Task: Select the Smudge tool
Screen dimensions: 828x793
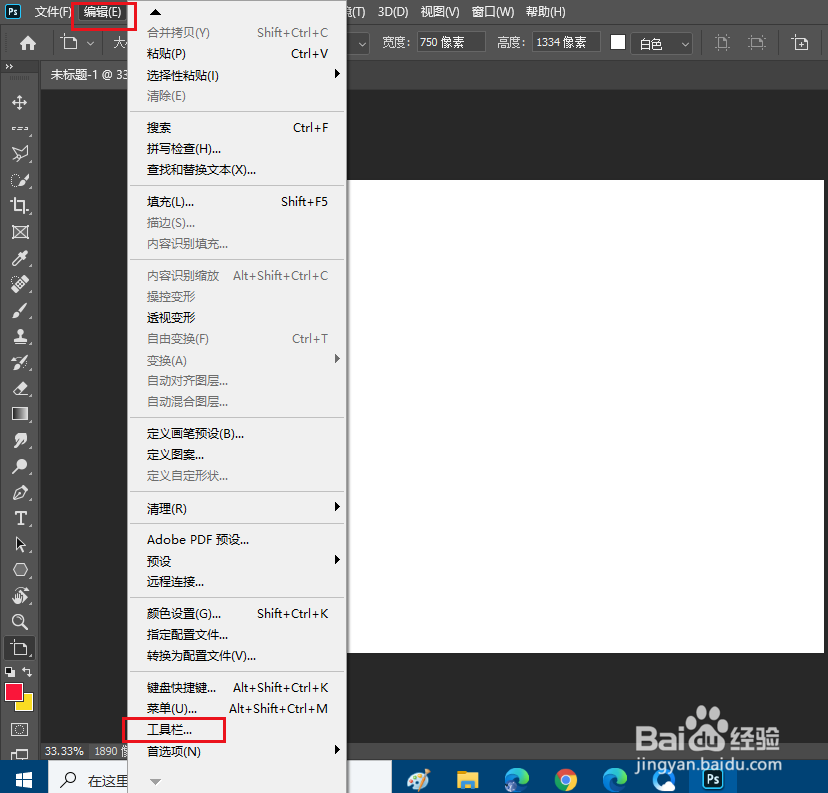Action: (x=20, y=440)
